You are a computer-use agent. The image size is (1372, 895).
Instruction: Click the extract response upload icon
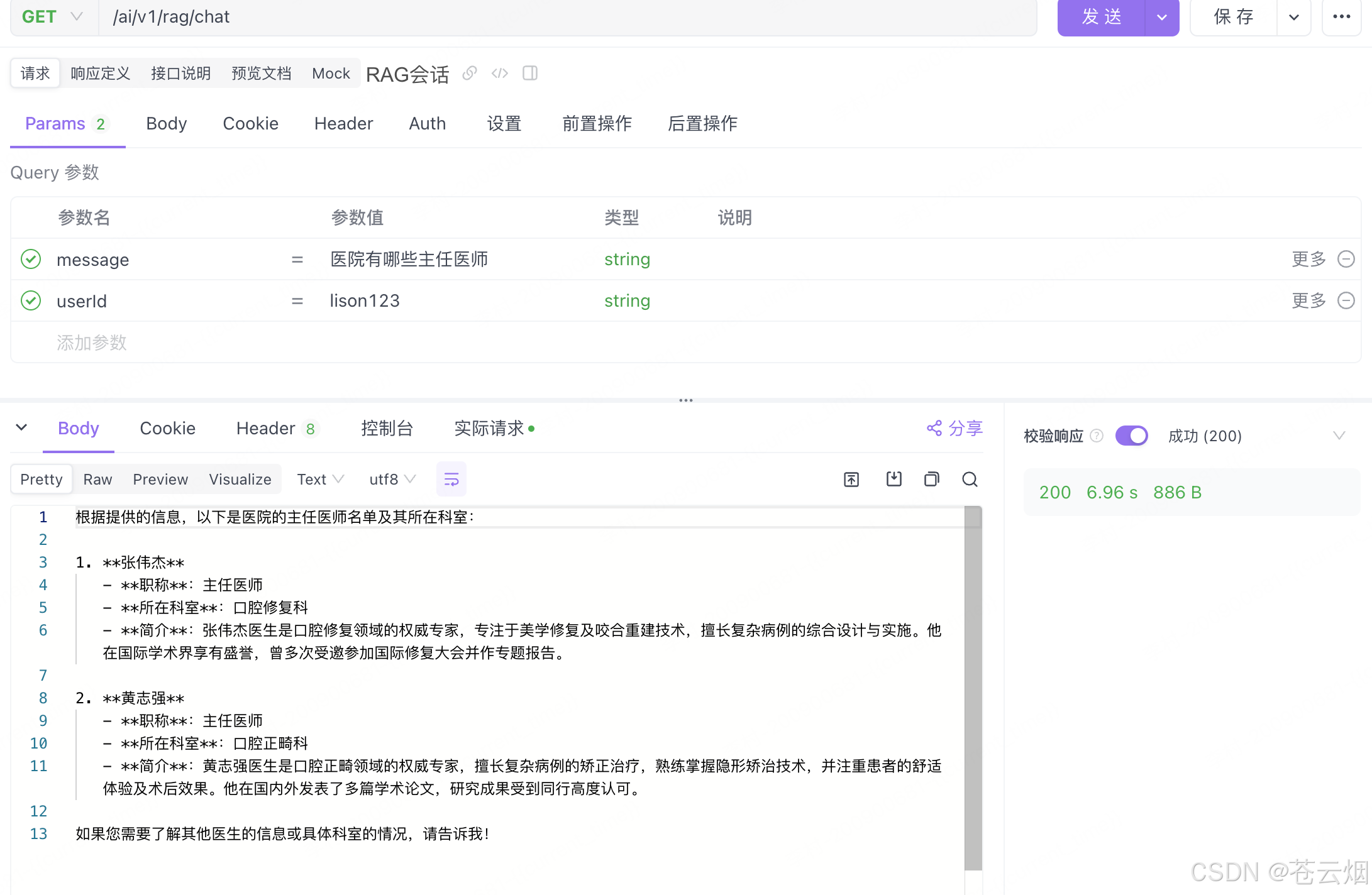point(851,480)
